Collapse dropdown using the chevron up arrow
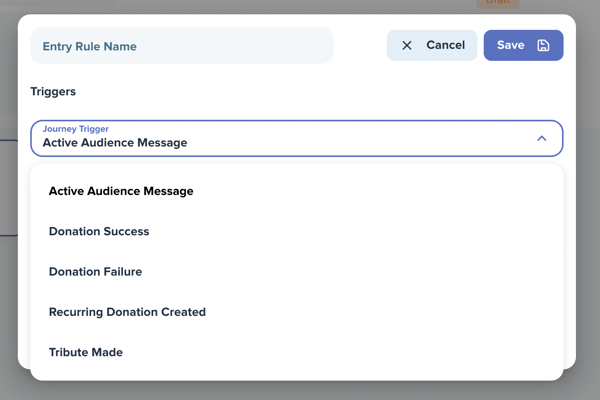This screenshot has width=600, height=400. (541, 138)
